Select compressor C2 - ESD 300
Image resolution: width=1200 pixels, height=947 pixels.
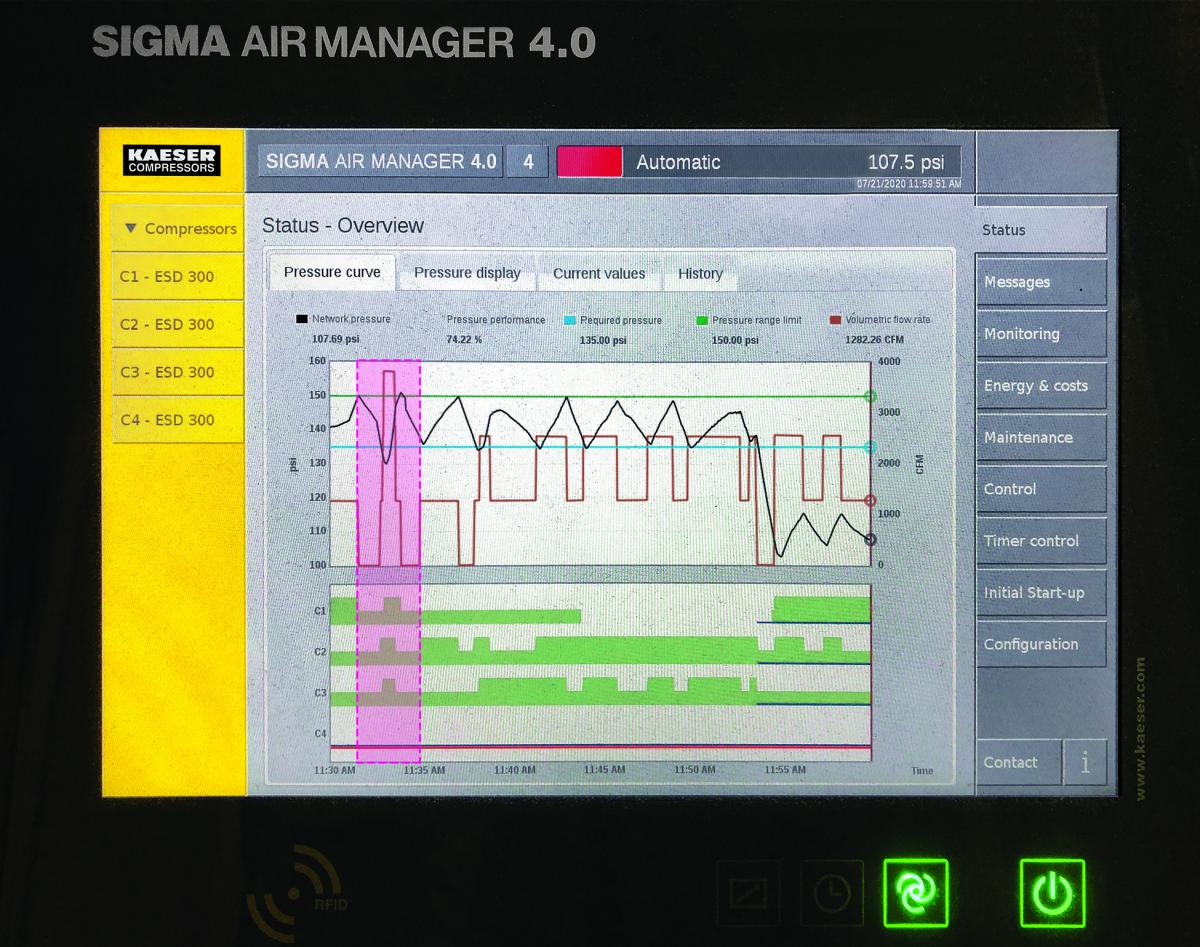pyautogui.click(x=179, y=324)
